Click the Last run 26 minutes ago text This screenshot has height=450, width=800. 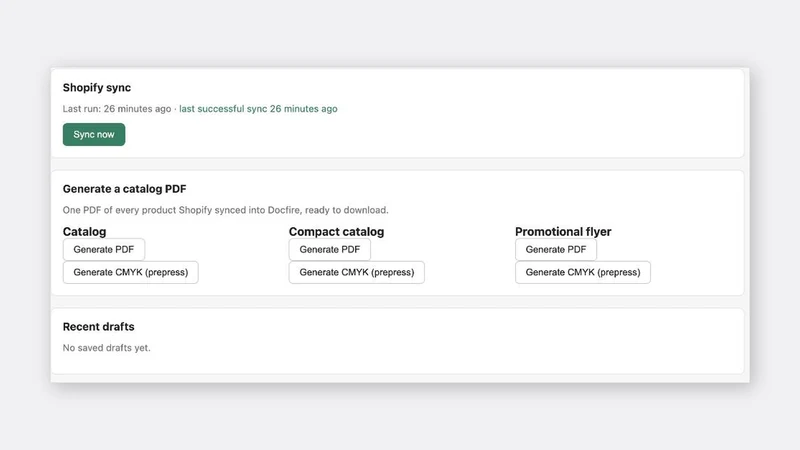tap(117, 109)
